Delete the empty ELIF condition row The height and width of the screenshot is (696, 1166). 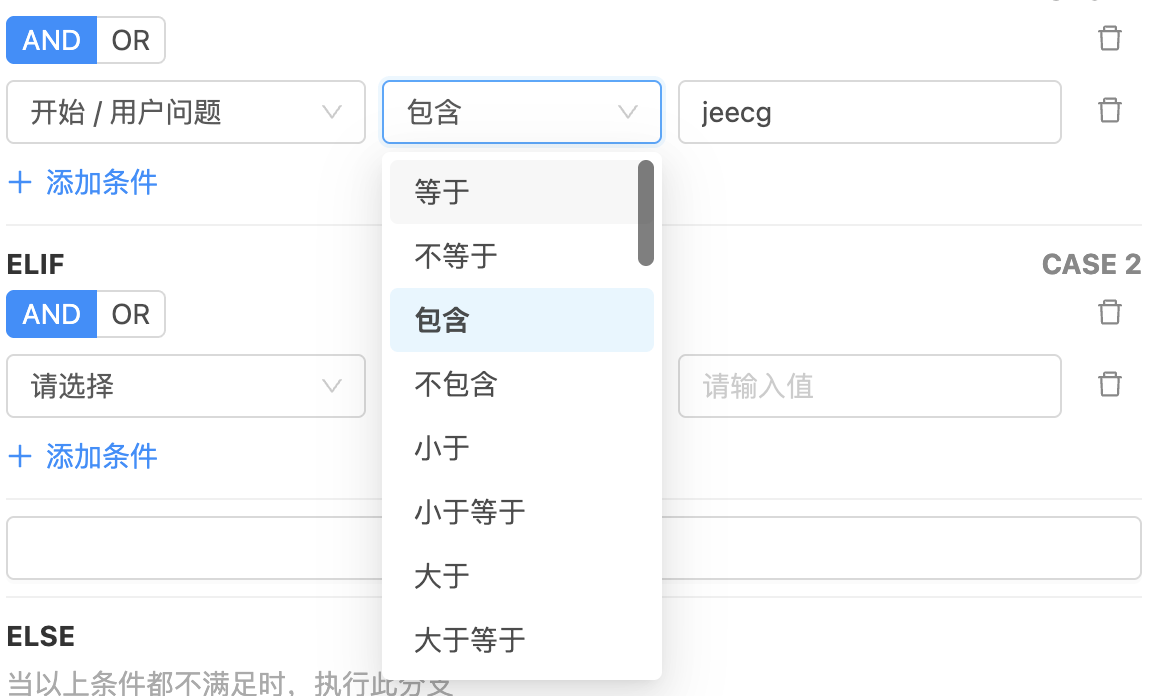click(1109, 384)
